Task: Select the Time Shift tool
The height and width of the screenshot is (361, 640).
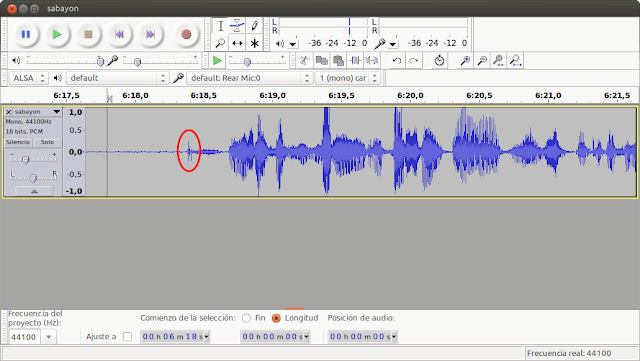Action: (x=237, y=43)
